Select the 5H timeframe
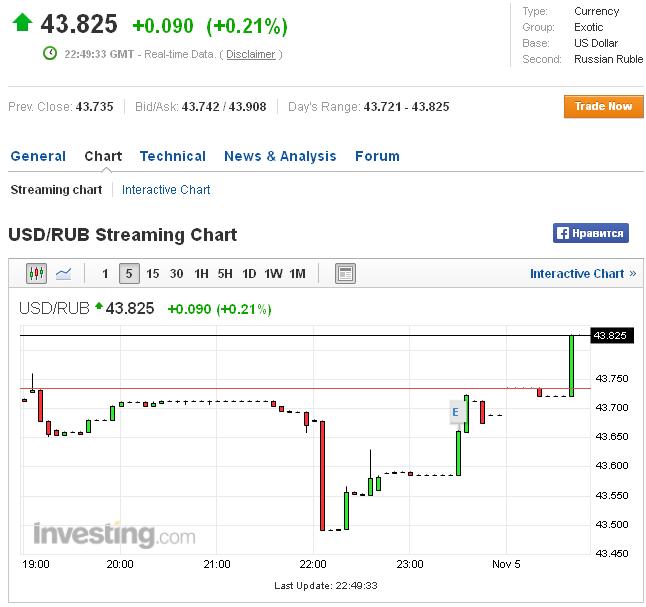 pyautogui.click(x=225, y=274)
